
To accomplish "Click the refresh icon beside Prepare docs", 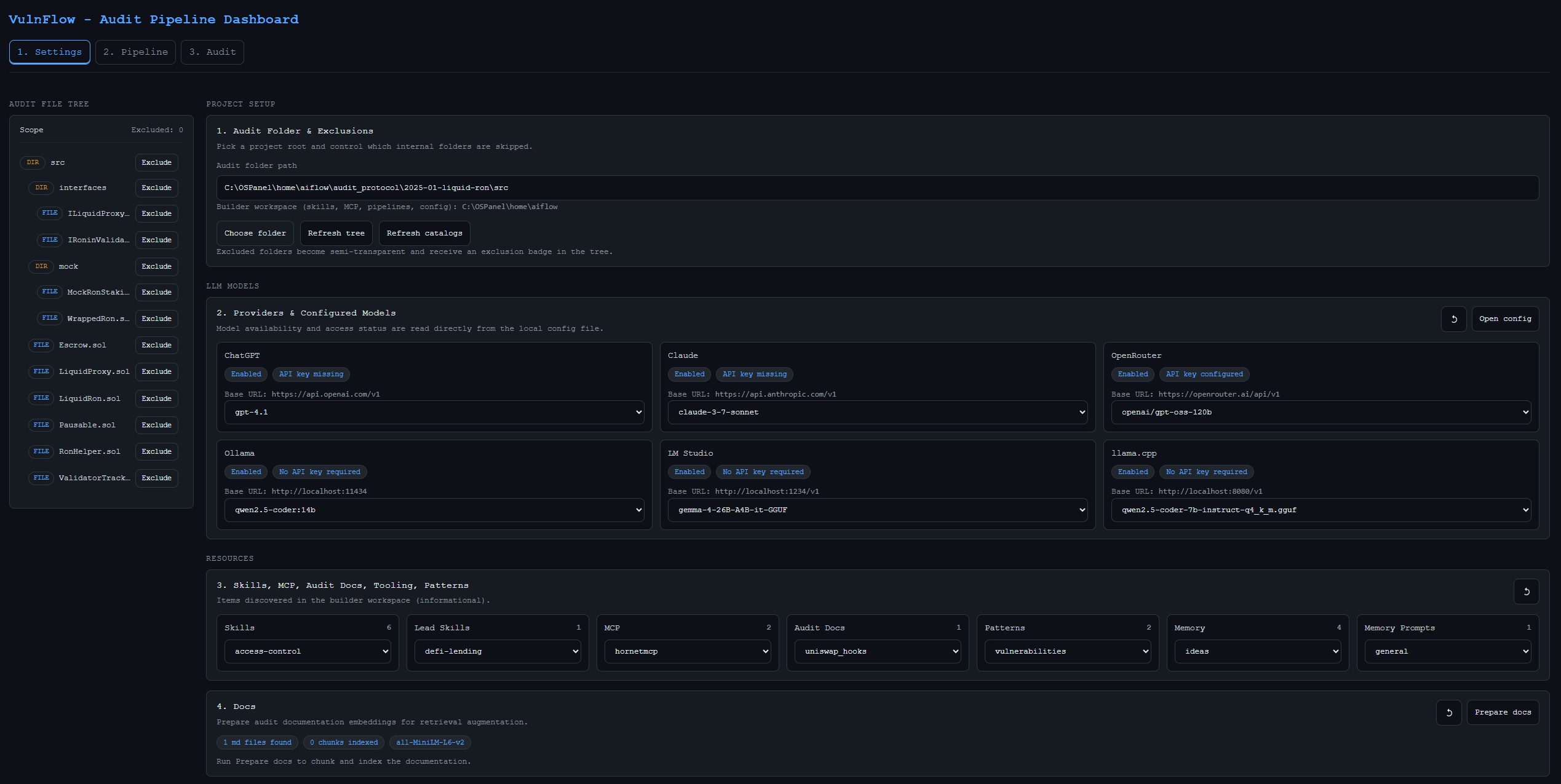I will [1448, 713].
